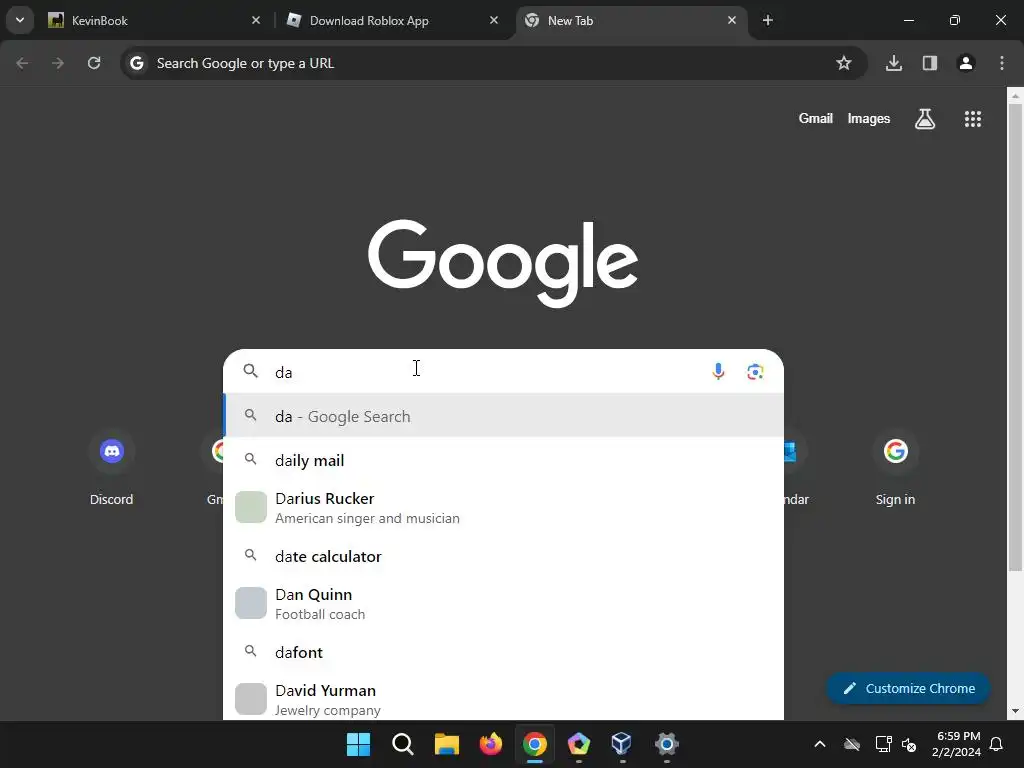Open File Explorer from the taskbar
The image size is (1024, 768).
tap(447, 744)
